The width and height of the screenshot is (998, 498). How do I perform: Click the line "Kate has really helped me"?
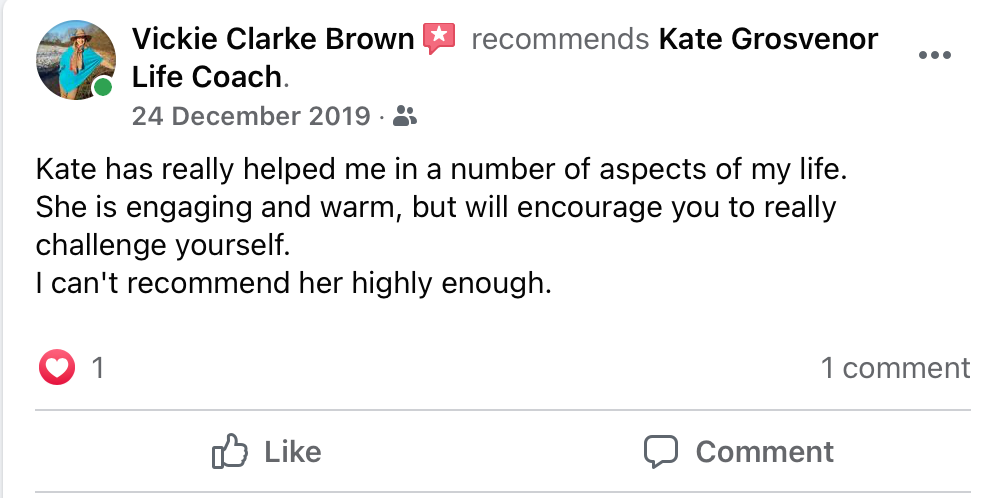(x=441, y=168)
